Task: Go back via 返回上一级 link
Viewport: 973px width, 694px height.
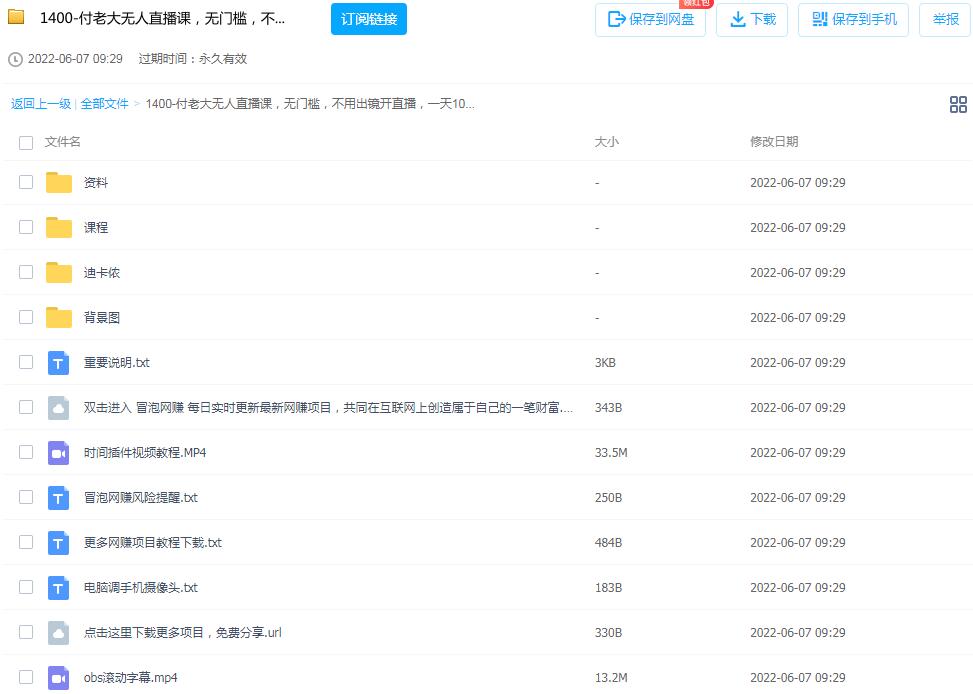Action: pos(41,104)
